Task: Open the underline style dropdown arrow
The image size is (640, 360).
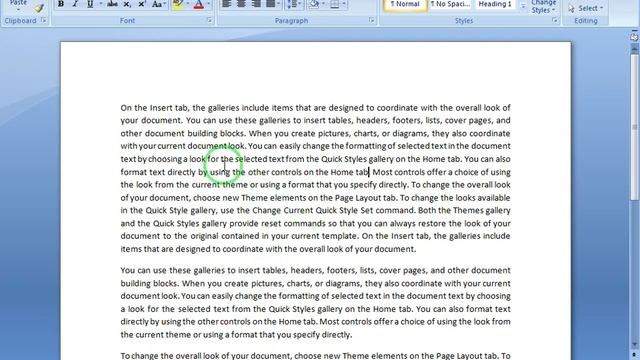Action: coord(101,4)
